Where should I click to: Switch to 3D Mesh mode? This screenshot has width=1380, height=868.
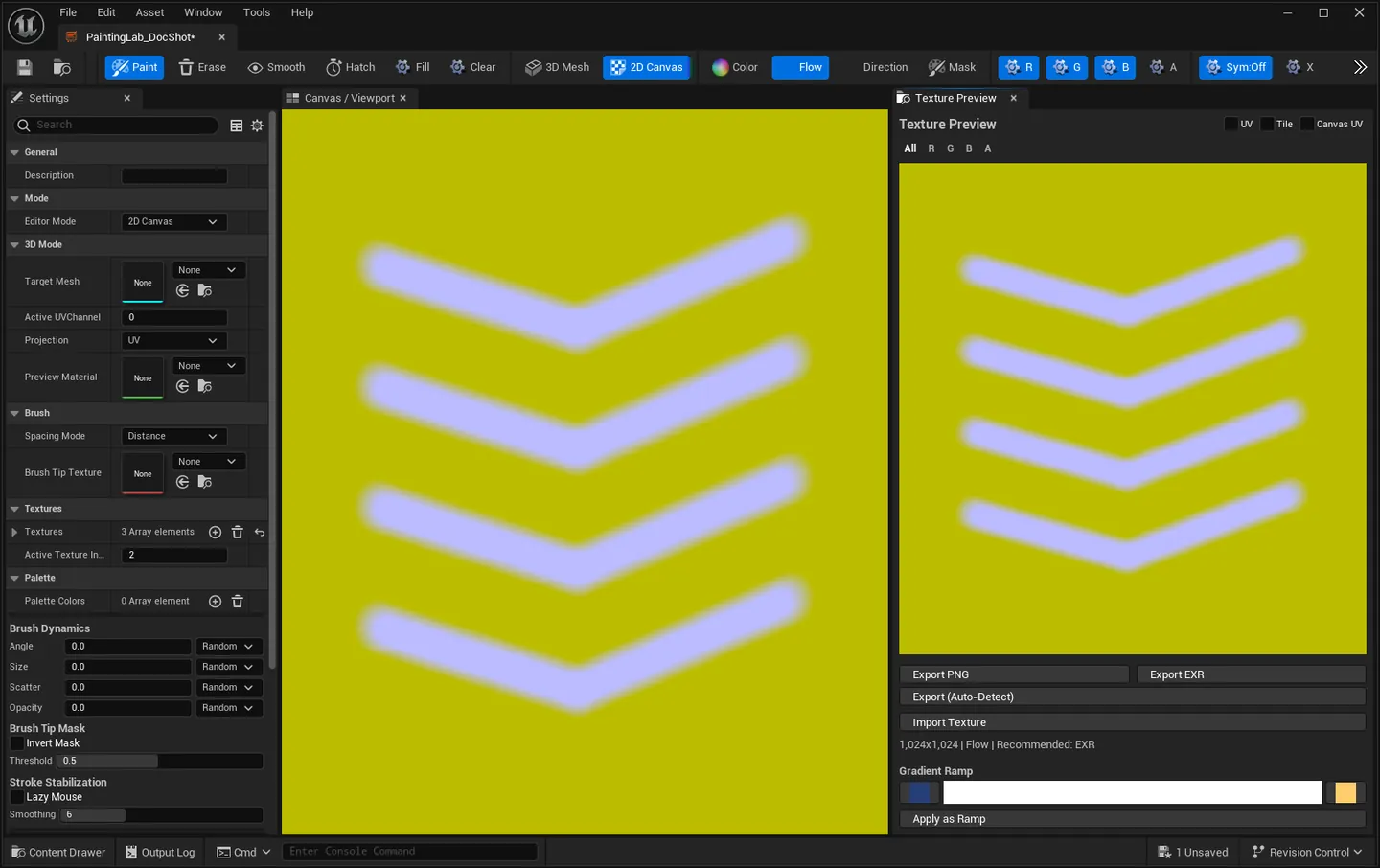coord(558,67)
